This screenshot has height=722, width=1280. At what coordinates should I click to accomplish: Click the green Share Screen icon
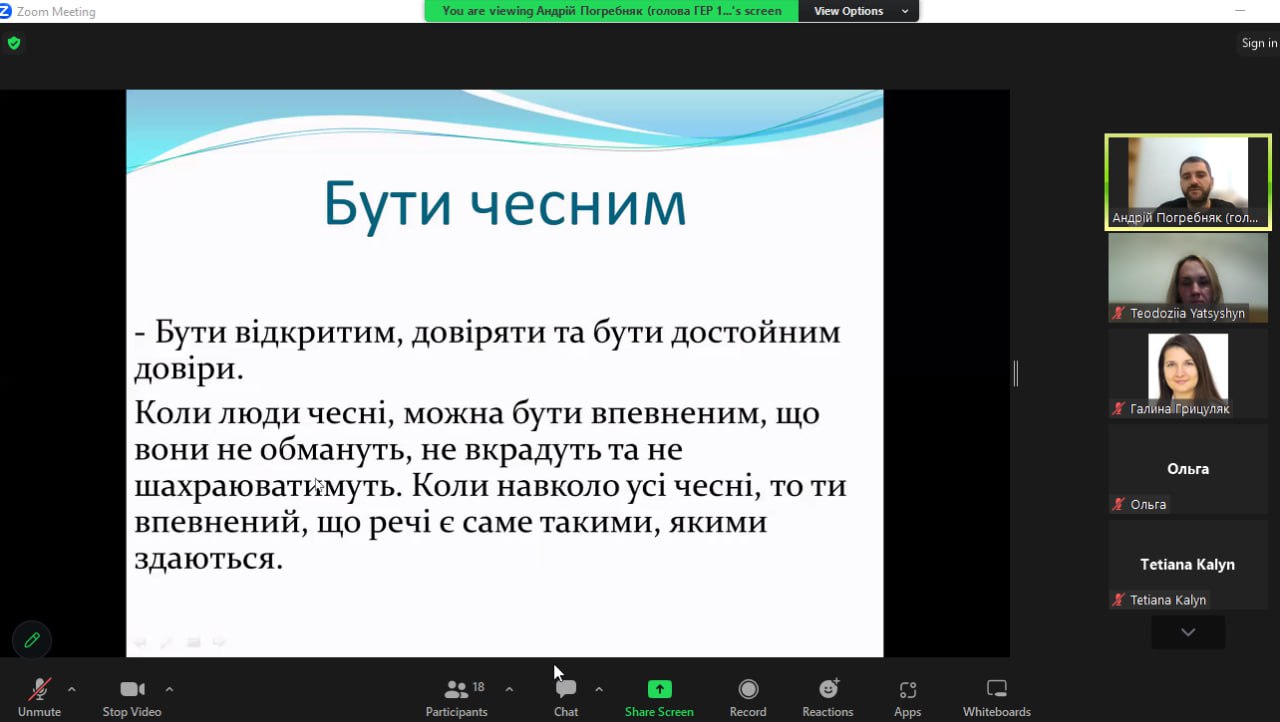(659, 689)
